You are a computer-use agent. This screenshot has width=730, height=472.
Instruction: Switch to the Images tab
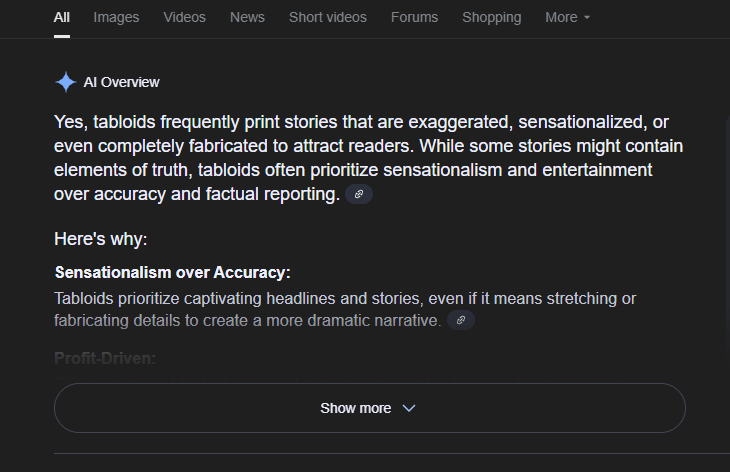(116, 17)
